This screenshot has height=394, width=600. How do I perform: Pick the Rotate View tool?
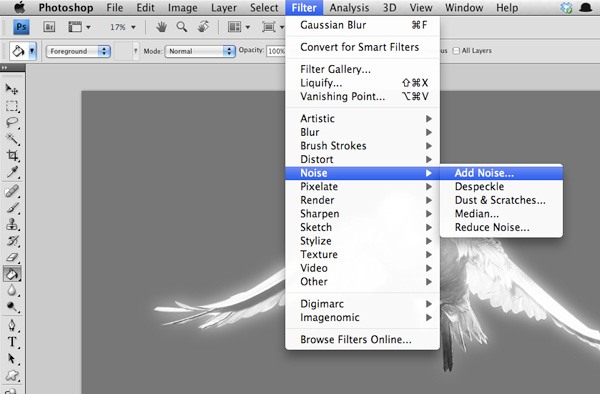coord(203,27)
